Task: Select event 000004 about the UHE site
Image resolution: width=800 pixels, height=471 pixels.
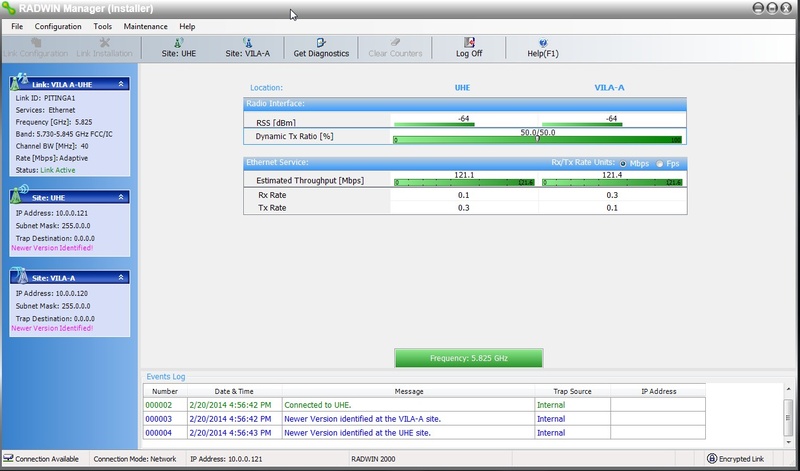Action: point(424,433)
